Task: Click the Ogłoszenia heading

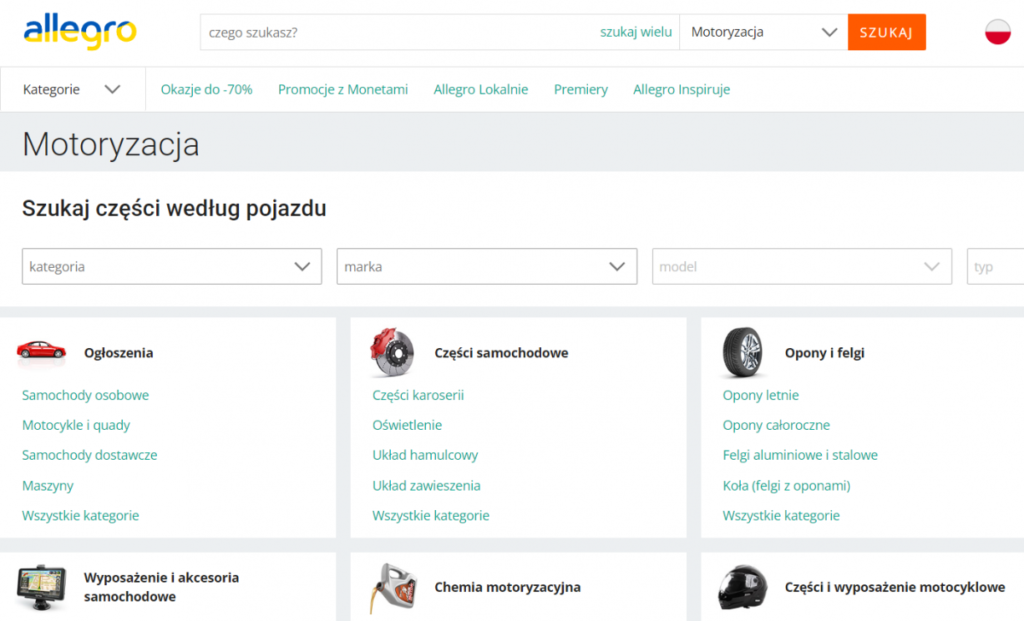Action: point(118,353)
